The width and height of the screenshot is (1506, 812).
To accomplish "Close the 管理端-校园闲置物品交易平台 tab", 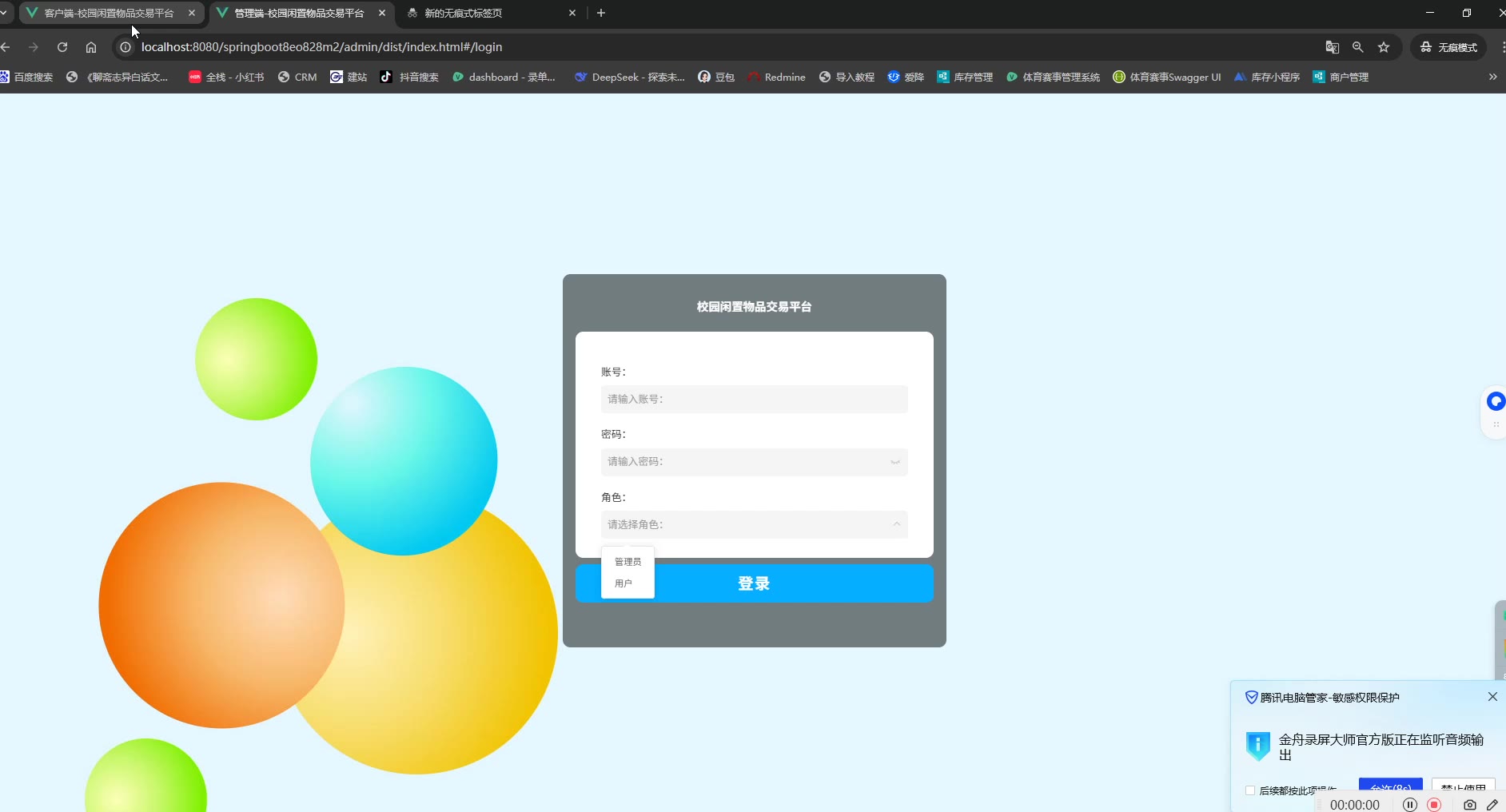I will coord(382,13).
